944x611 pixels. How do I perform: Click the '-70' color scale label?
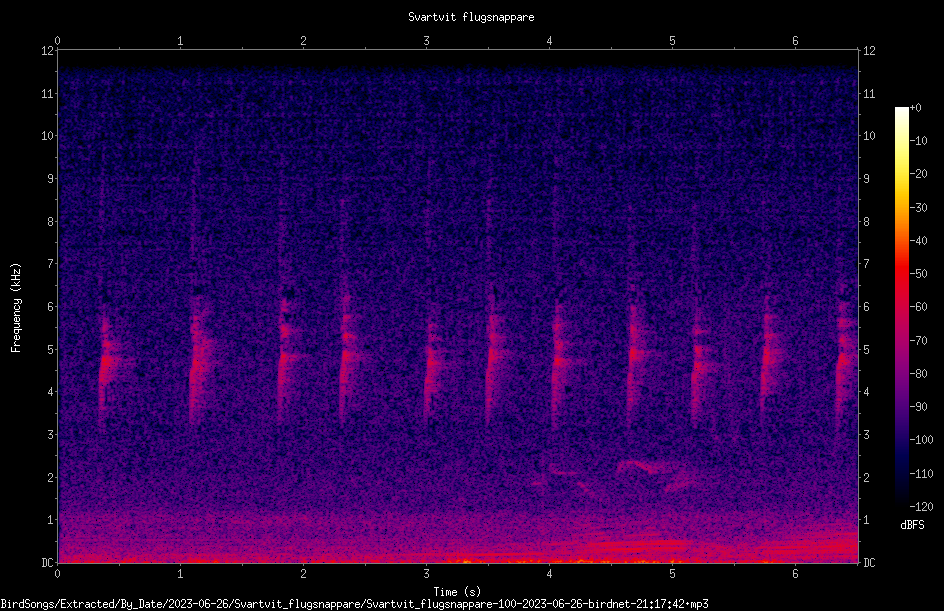click(918, 341)
